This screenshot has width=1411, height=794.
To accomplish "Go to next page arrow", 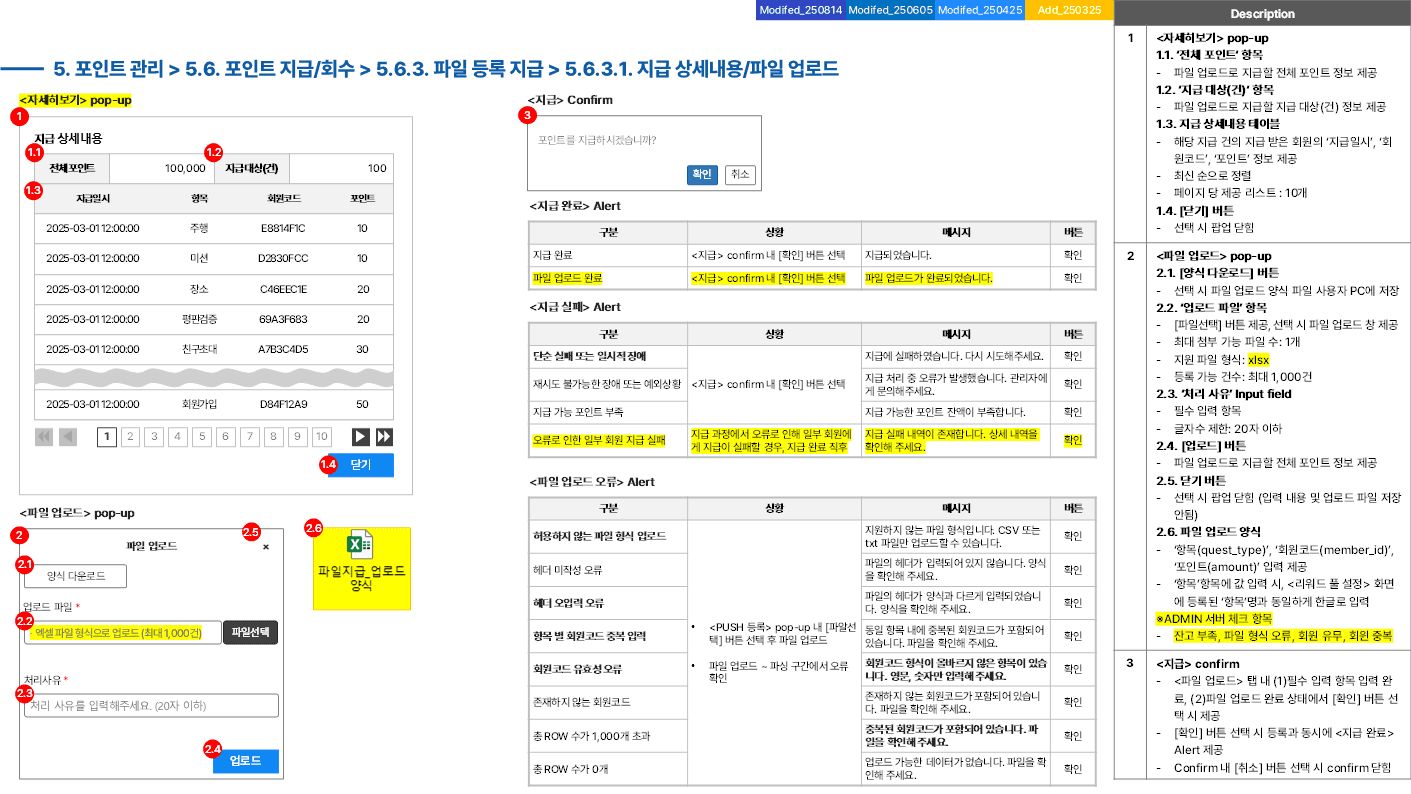I will point(360,437).
